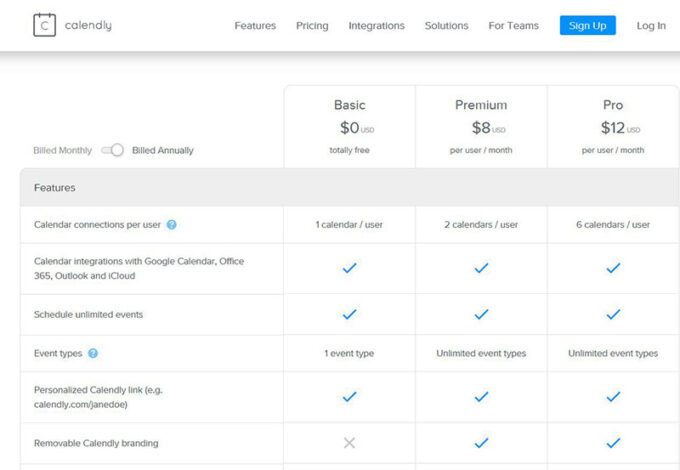Select the Billed Annually label
The height and width of the screenshot is (470, 680).
tap(163, 151)
